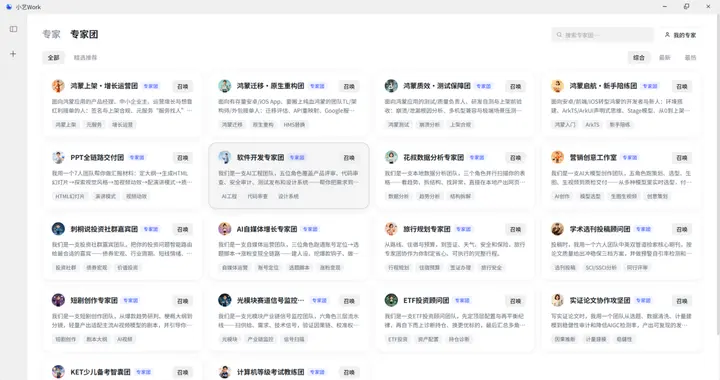Screen dimensions: 720x380
Task: Click 召唤 for 鸿蒙质效·测试保障团
Action: coord(516,86)
